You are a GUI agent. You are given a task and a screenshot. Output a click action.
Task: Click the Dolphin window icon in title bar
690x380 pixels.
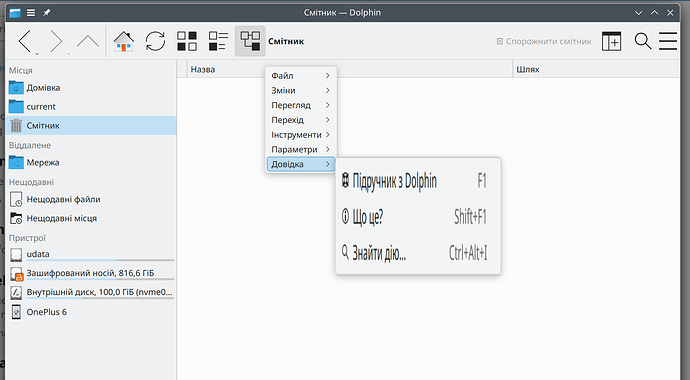[15, 13]
